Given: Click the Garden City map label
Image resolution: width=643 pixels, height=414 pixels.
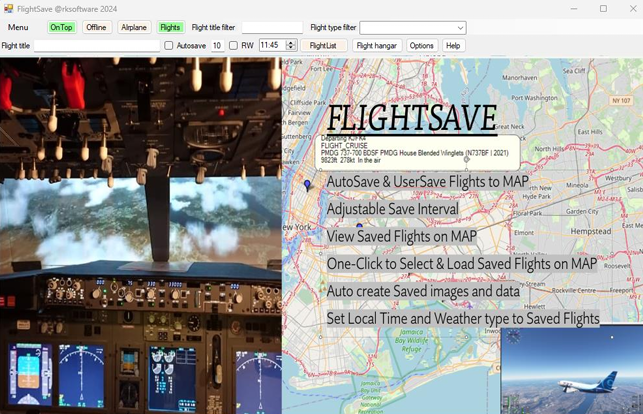Looking at the screenshot, I should tap(582, 212).
